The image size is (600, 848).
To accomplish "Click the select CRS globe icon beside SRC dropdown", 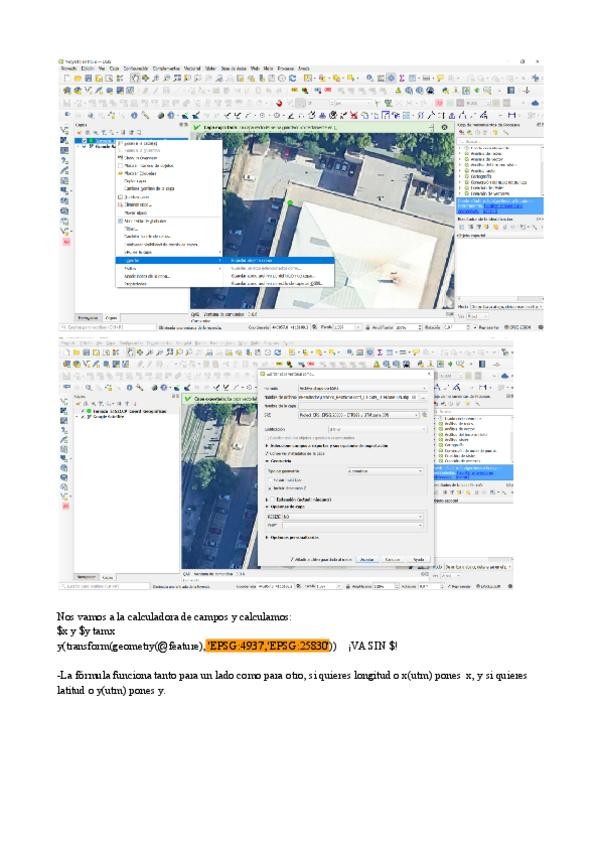I will (425, 415).
